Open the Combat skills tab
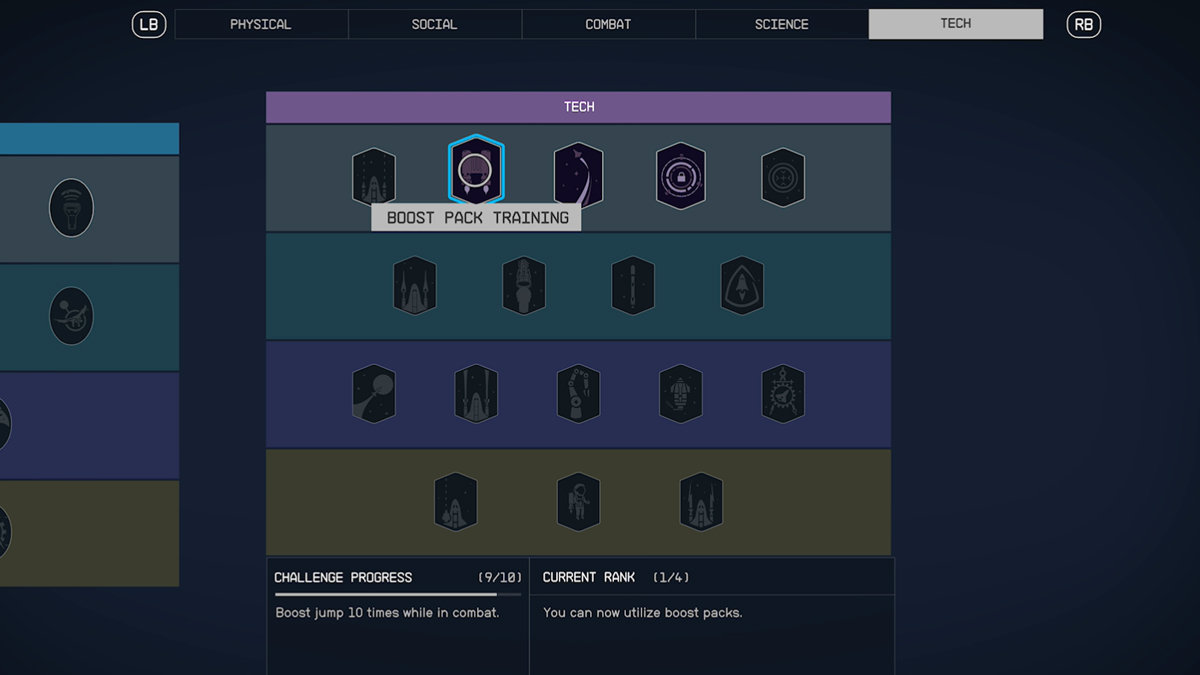This screenshot has height=675, width=1200. pos(608,24)
